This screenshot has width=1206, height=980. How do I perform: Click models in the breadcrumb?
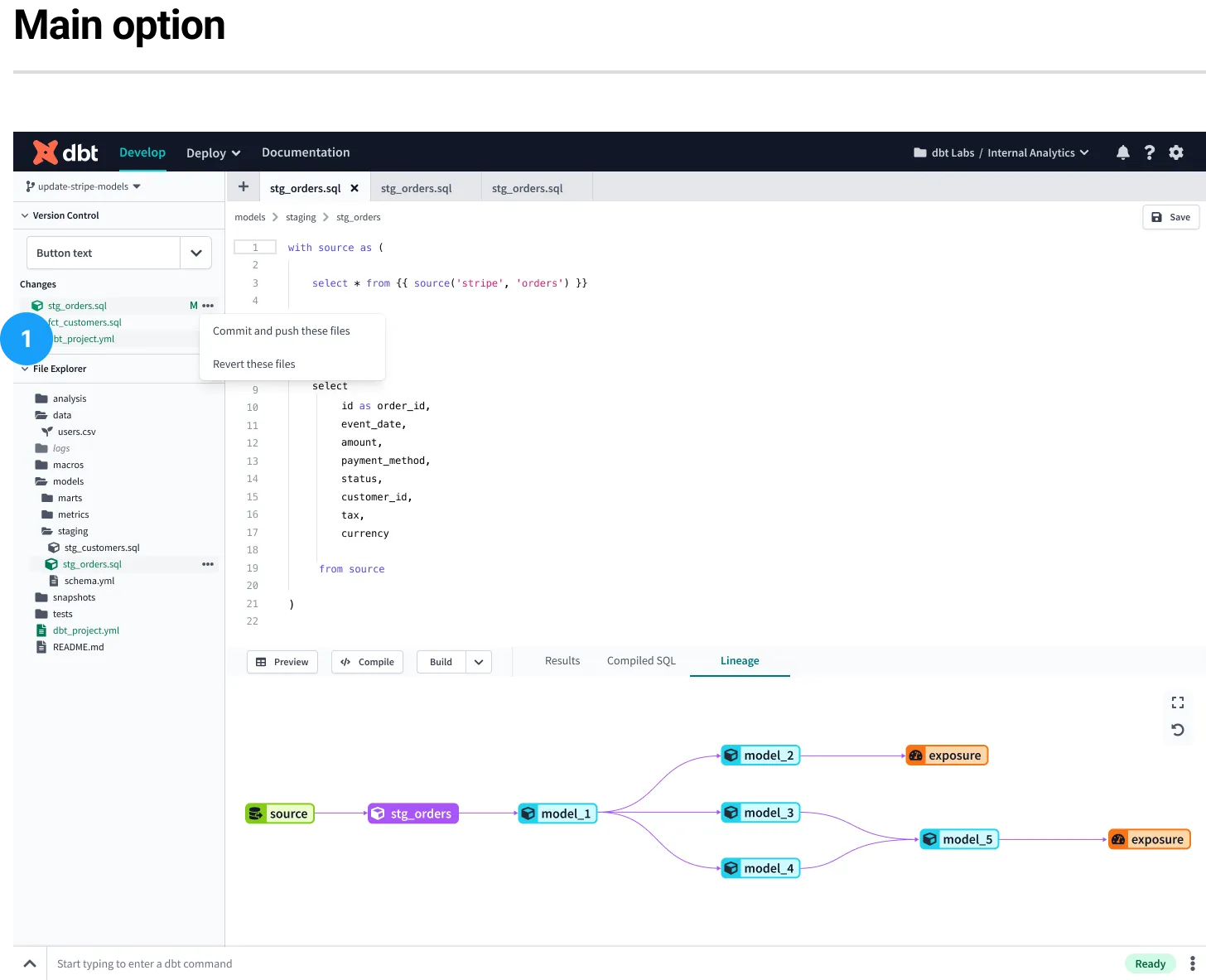click(250, 217)
